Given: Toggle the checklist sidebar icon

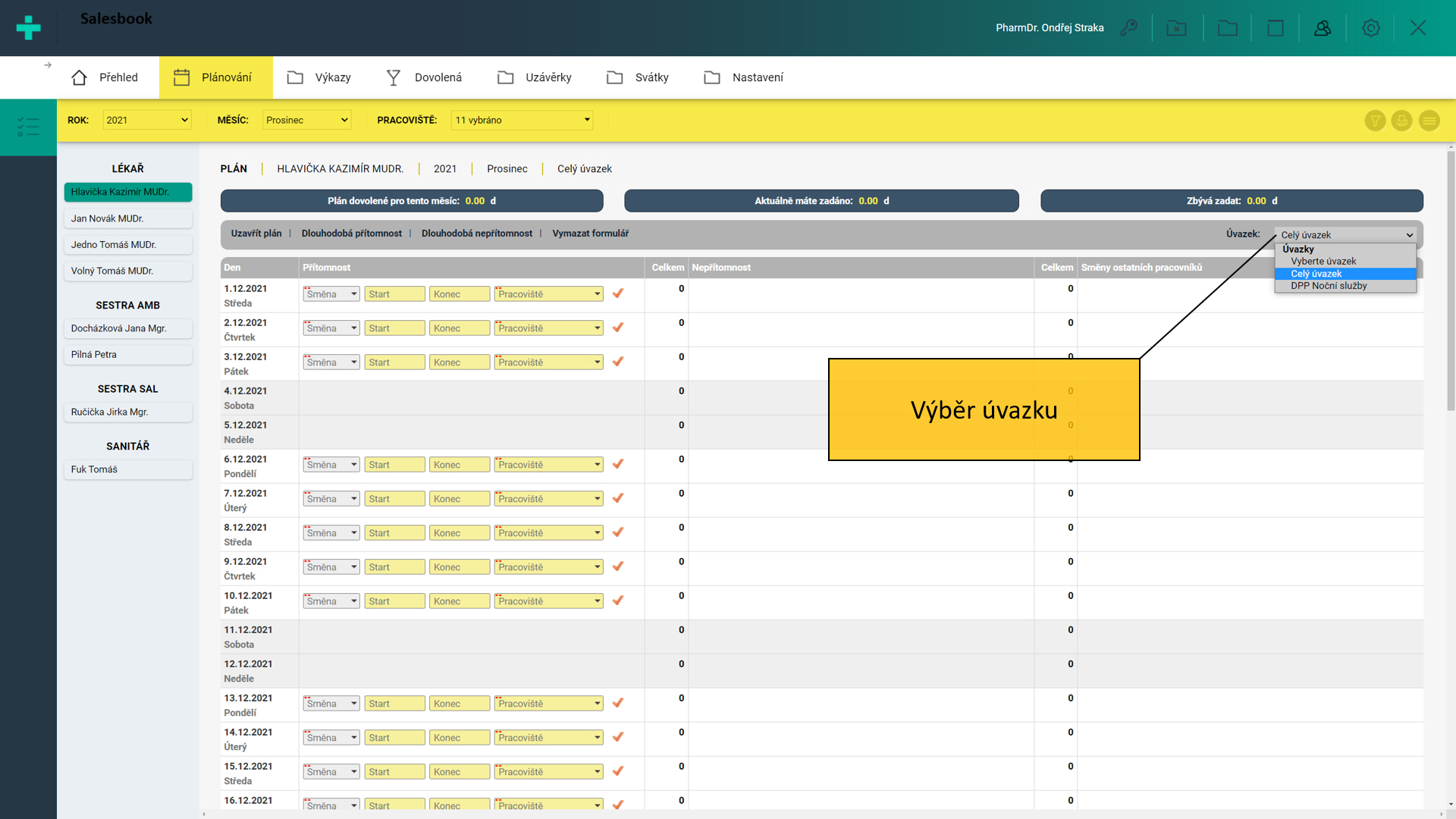Looking at the screenshot, I should point(28,127).
